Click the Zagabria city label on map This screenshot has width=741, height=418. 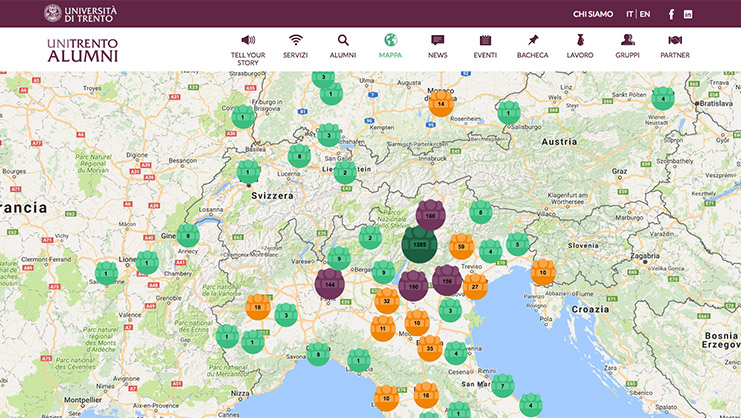(x=645, y=256)
